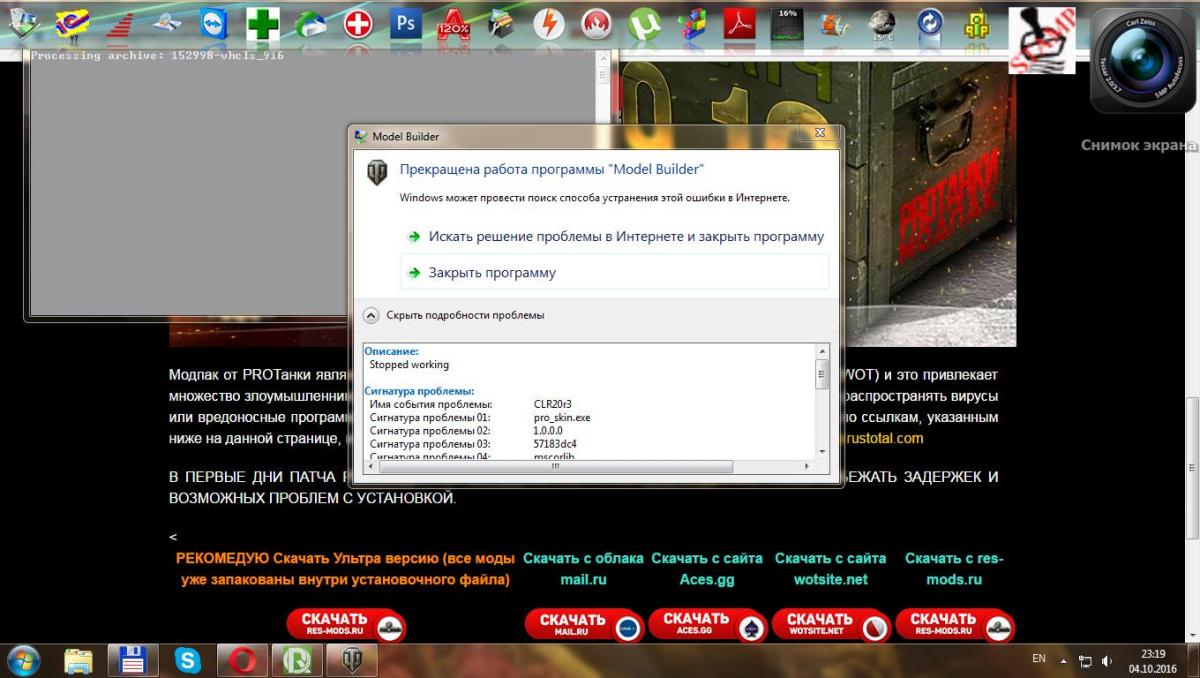Viewport: 1200px width, 678px height.
Task: Click the green cross icon in the dock
Action: tap(262, 23)
